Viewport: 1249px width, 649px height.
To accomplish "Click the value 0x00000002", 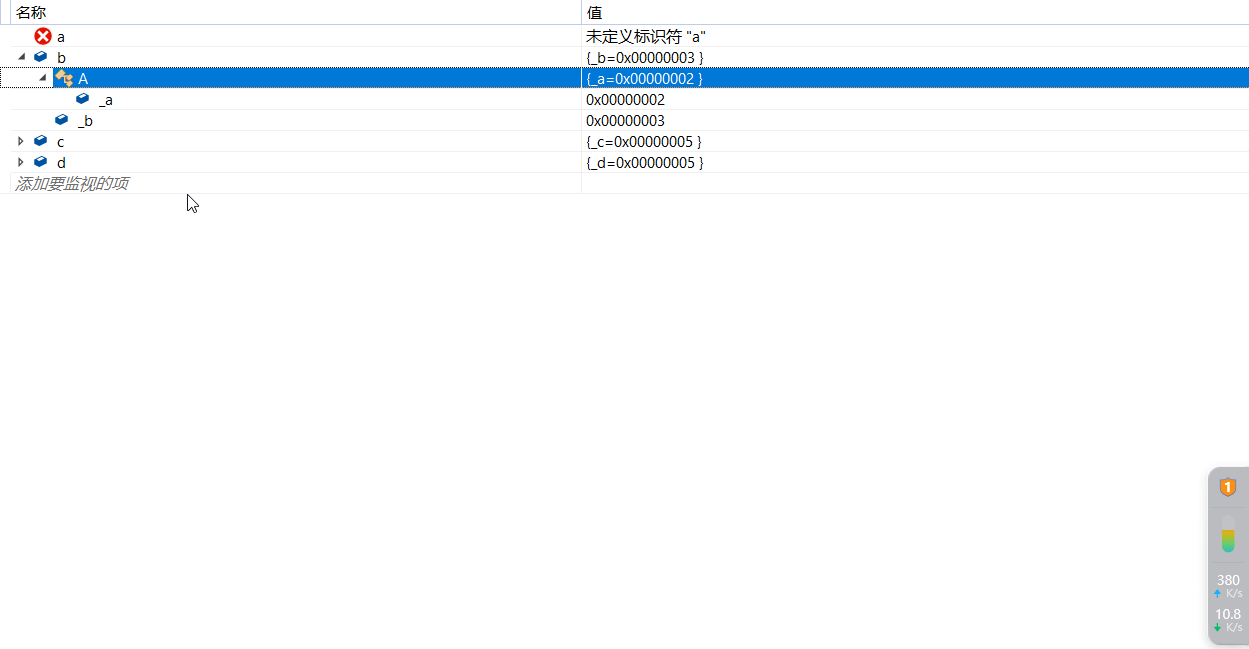I will (x=625, y=100).
